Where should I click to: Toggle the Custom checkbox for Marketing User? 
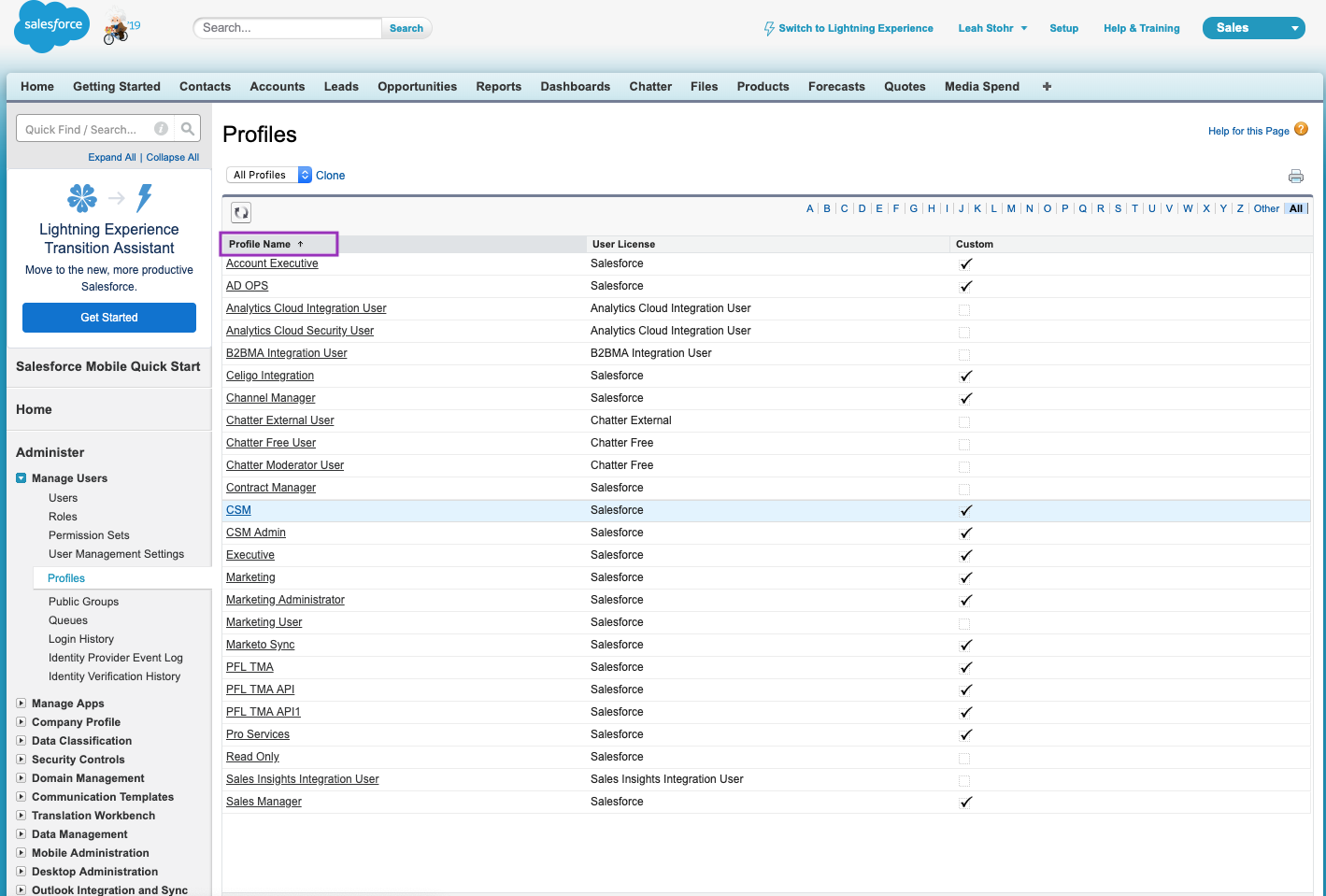click(x=964, y=623)
